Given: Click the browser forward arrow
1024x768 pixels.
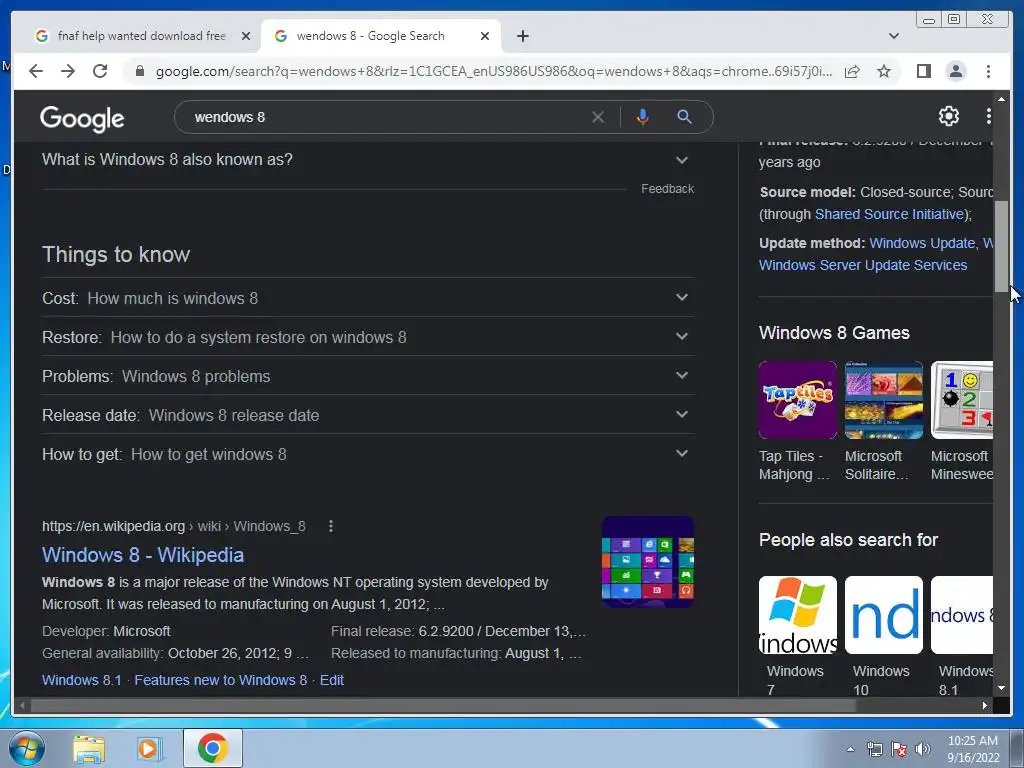Looking at the screenshot, I should [x=68, y=71].
